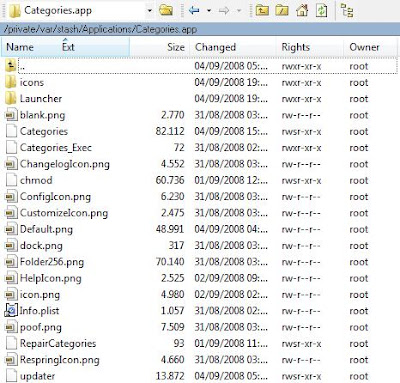Go to root directory toolbar icon
Viewport: 400px width, 383px height.
[282, 11]
